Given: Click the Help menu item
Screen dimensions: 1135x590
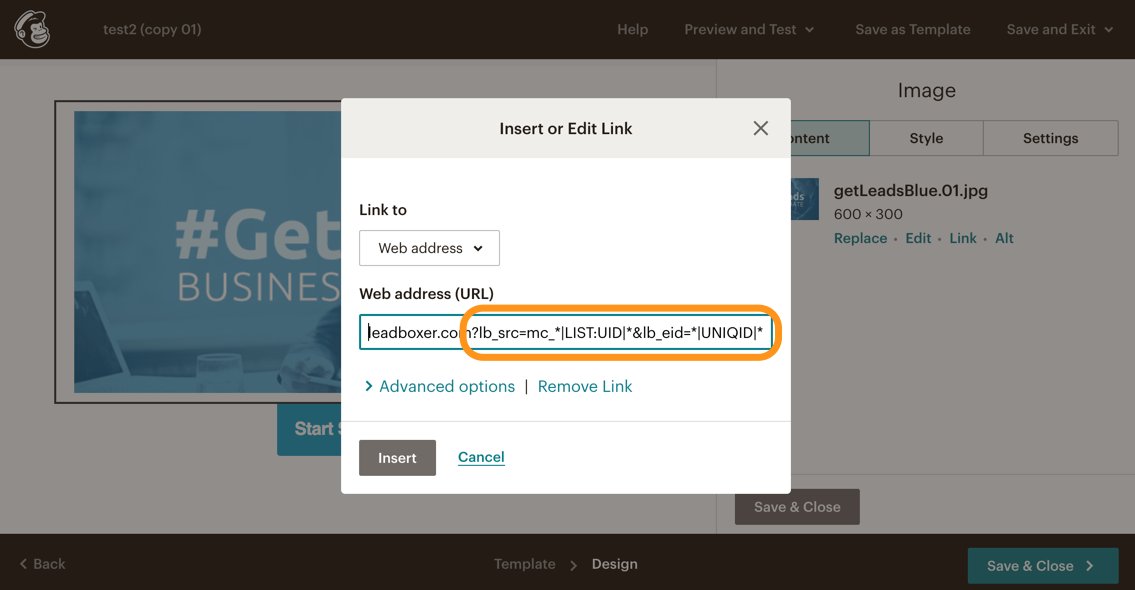Looking at the screenshot, I should [x=632, y=29].
